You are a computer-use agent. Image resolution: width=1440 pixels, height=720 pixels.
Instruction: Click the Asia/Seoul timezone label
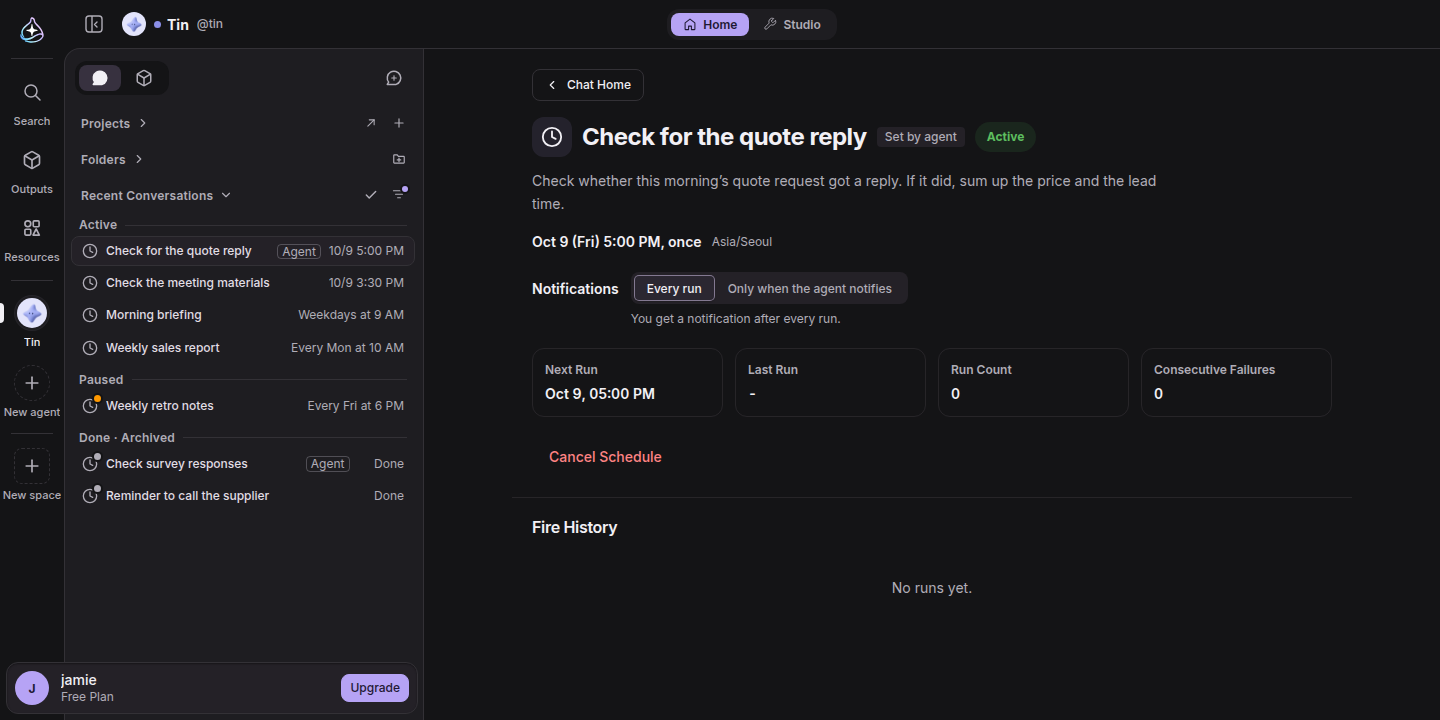742,242
